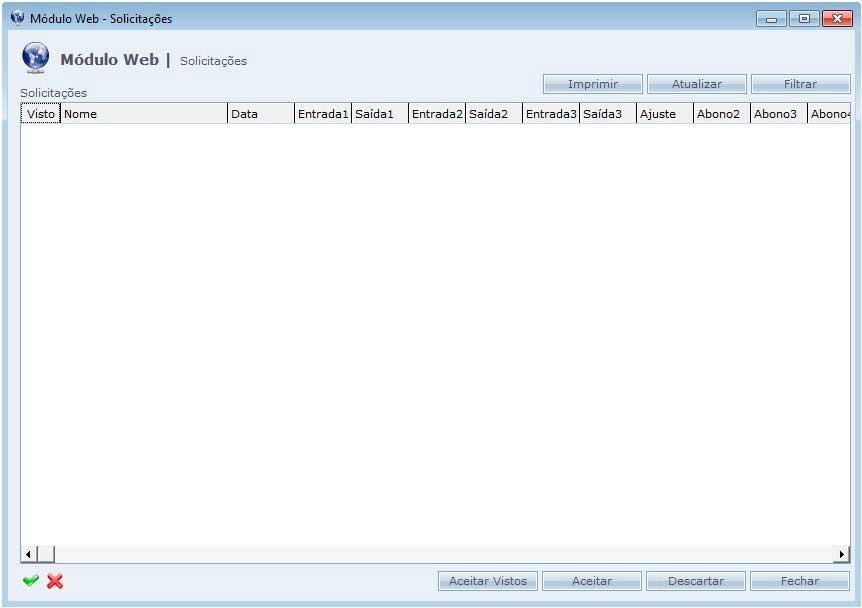The height and width of the screenshot is (608, 862).
Task: Maximize the Módulo Web window
Action: 804,18
